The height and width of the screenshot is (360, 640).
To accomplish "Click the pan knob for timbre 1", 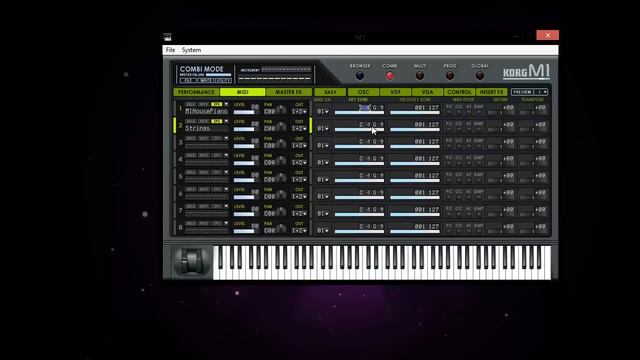I will pos(281,110).
